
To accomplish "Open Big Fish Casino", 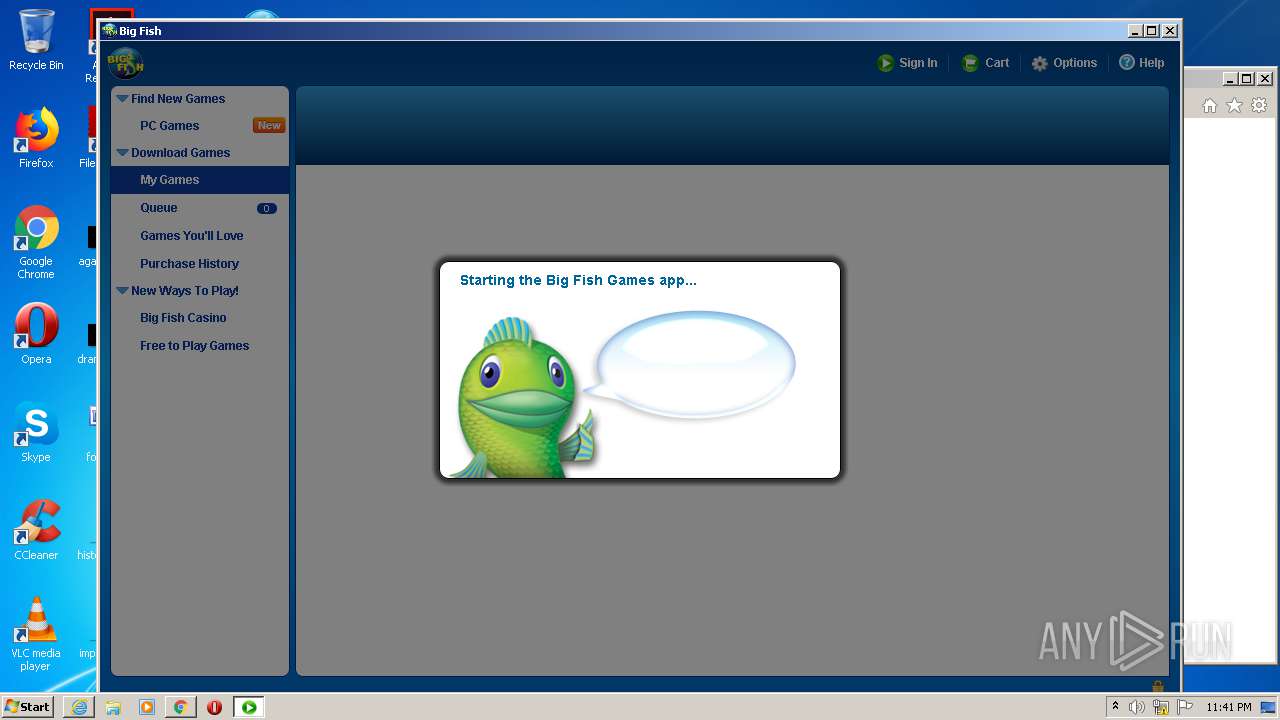I will click(x=183, y=318).
